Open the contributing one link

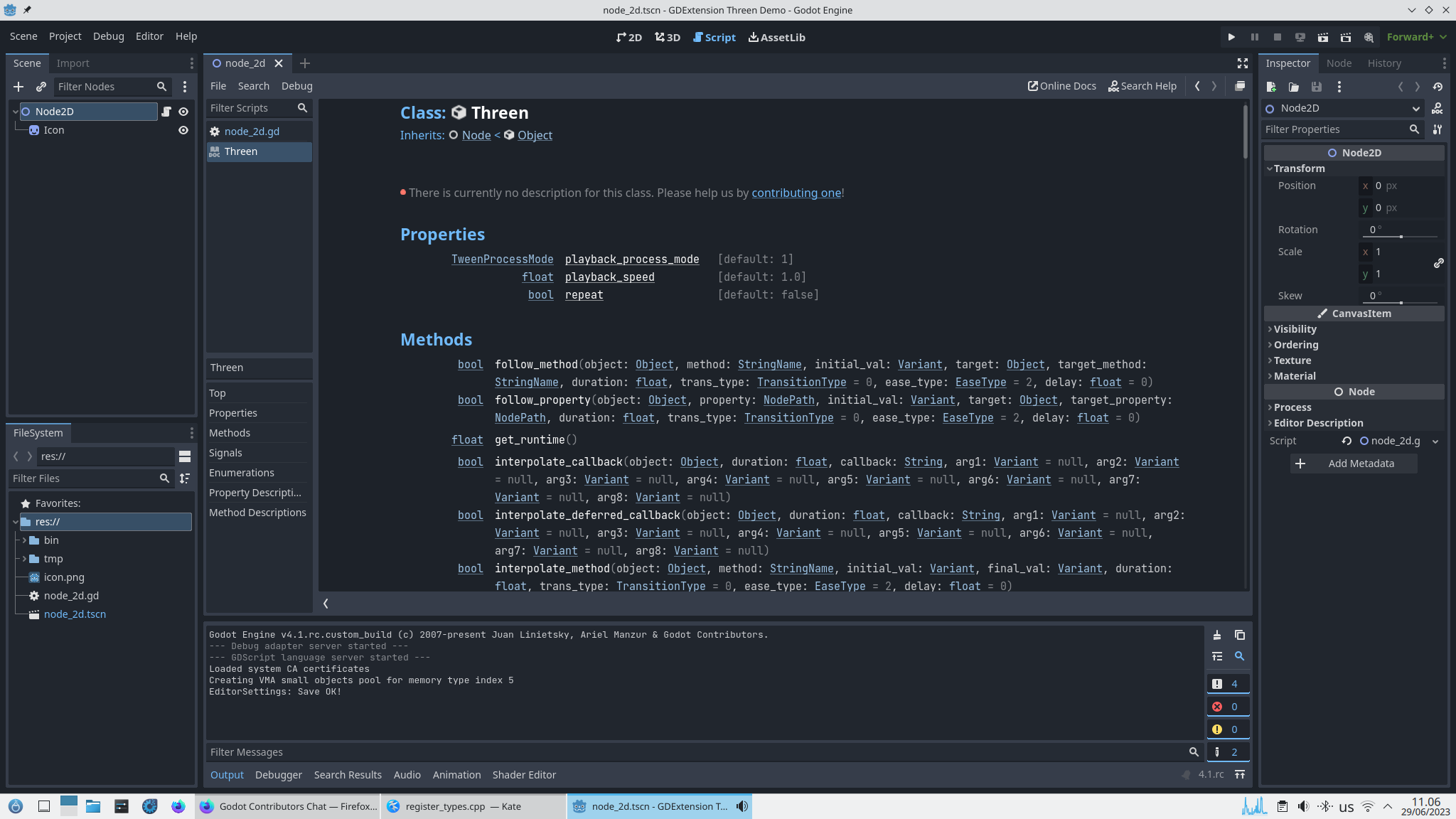(796, 193)
